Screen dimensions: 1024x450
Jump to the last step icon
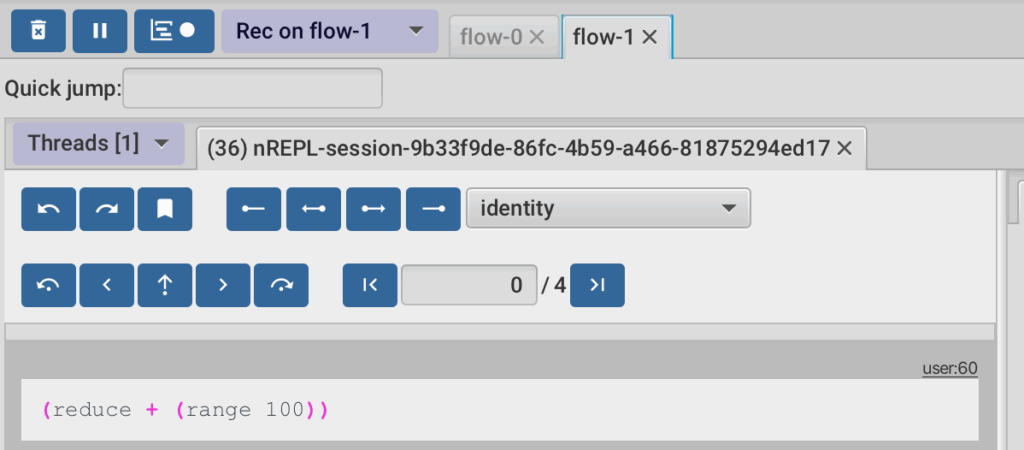click(x=597, y=285)
